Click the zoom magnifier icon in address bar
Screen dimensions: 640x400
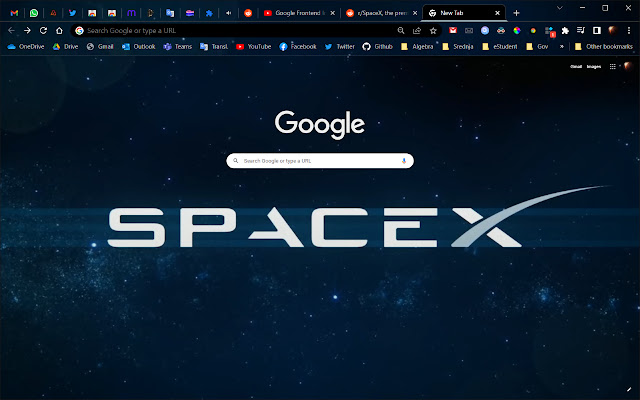click(401, 31)
